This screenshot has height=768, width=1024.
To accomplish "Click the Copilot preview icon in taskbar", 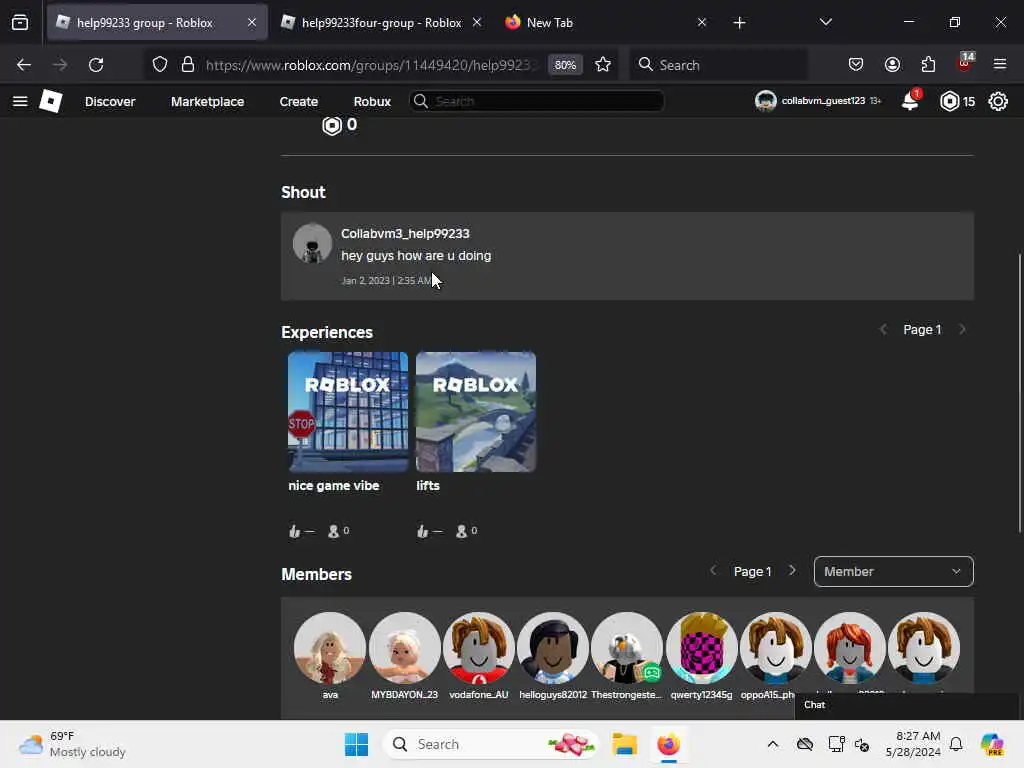I will [x=993, y=744].
